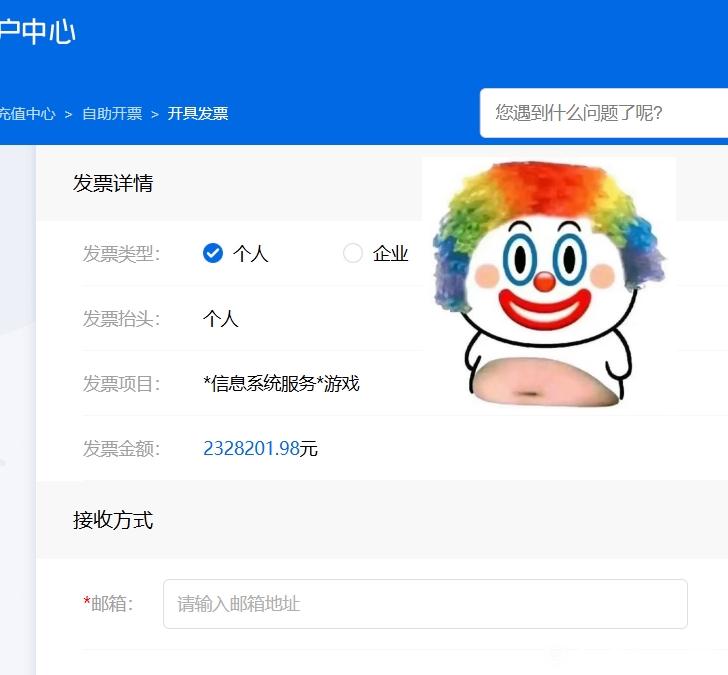Click the 发票类型 field label

(121, 254)
